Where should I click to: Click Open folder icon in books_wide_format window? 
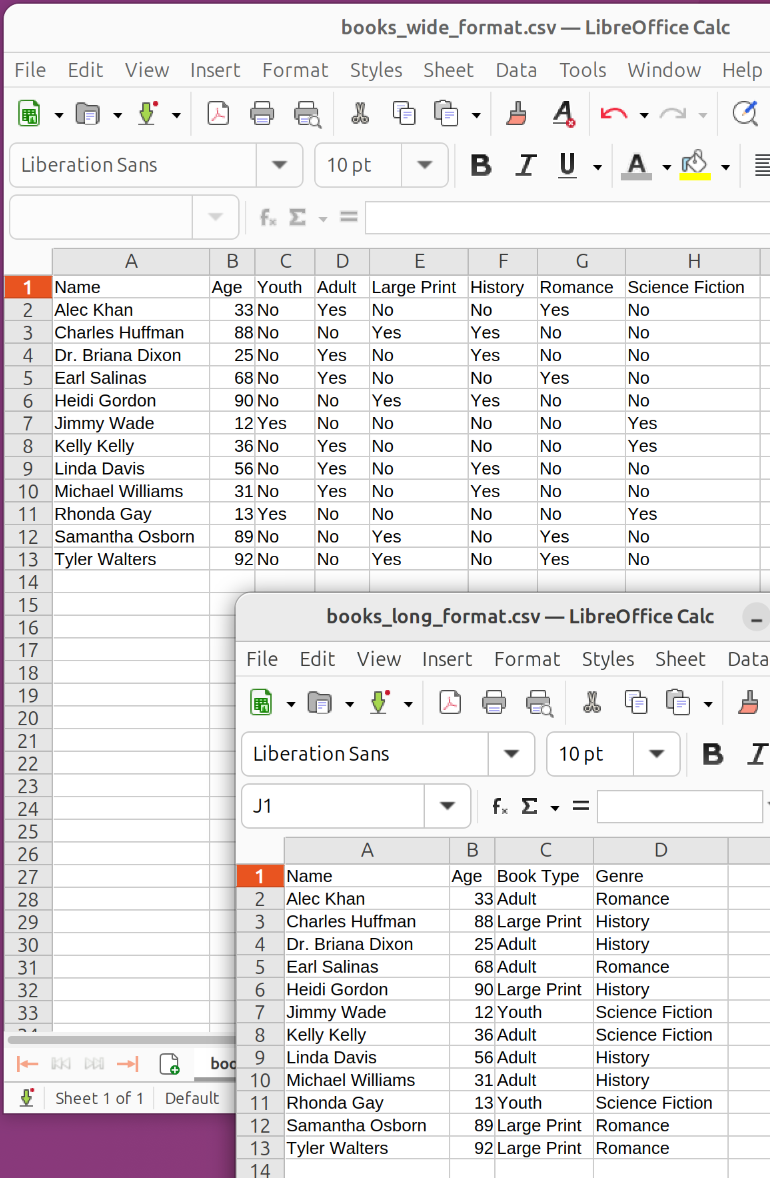[88, 114]
